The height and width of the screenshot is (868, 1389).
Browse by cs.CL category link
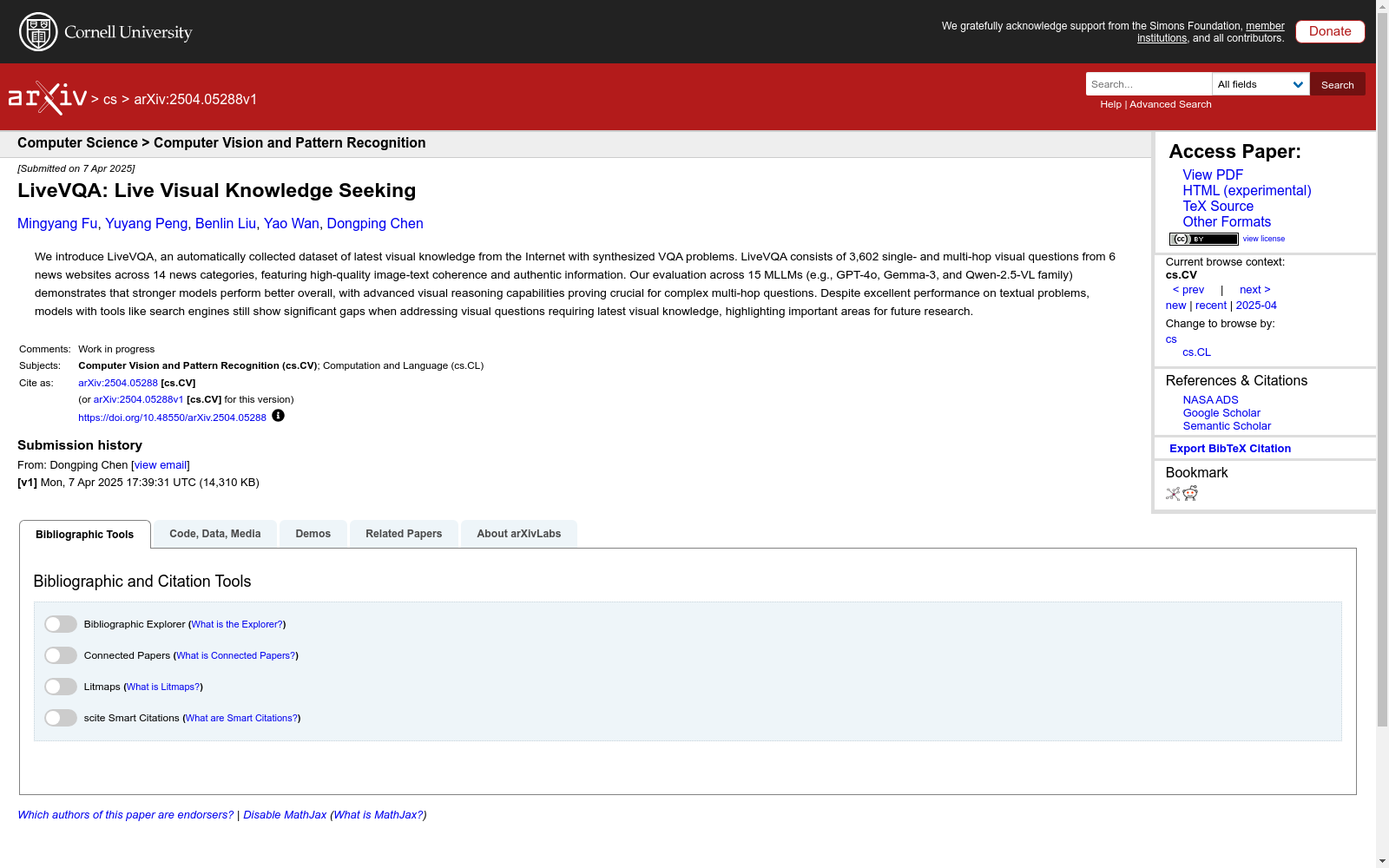(x=1196, y=352)
